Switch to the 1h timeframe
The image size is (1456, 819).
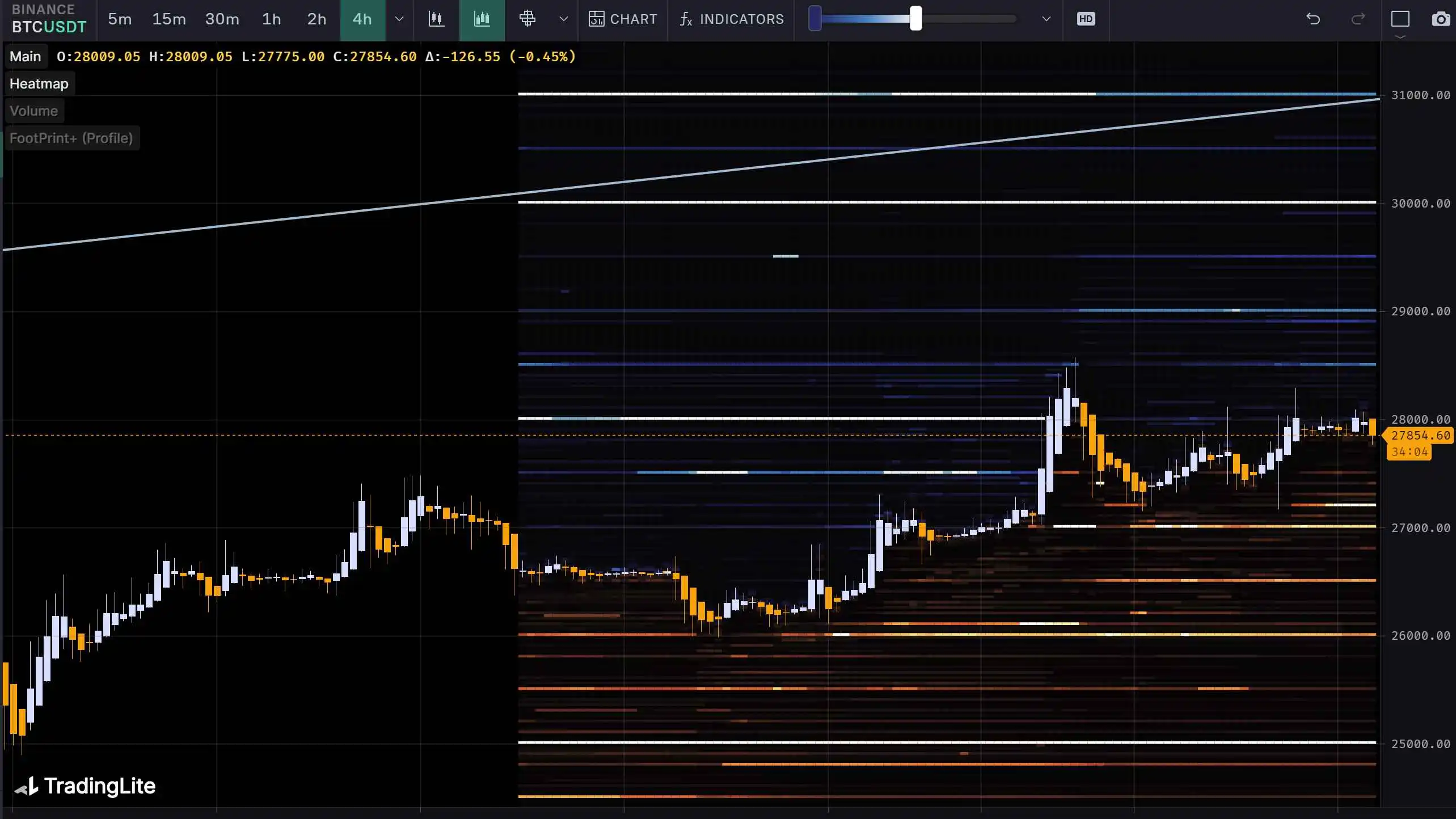coord(271,19)
